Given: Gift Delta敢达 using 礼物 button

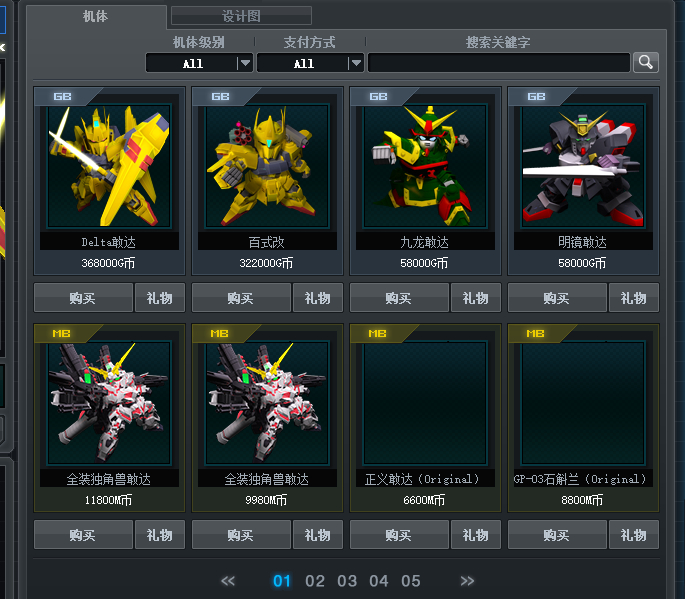Looking at the screenshot, I should point(160,298).
